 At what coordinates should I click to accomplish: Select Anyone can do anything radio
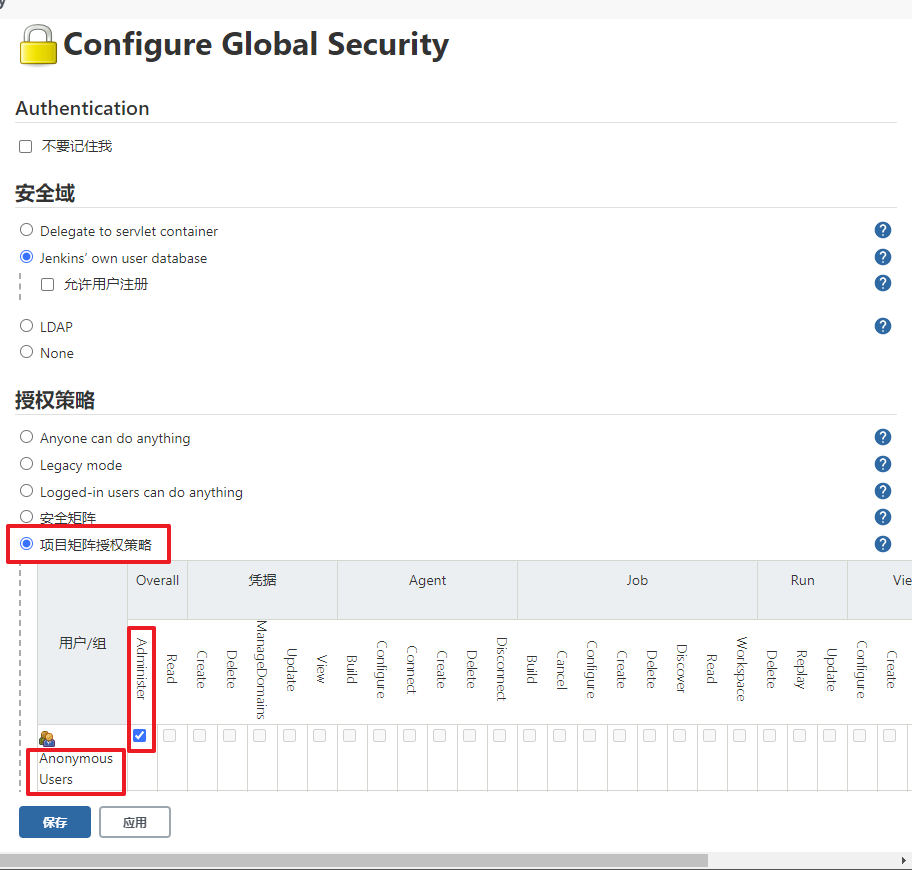(26, 437)
